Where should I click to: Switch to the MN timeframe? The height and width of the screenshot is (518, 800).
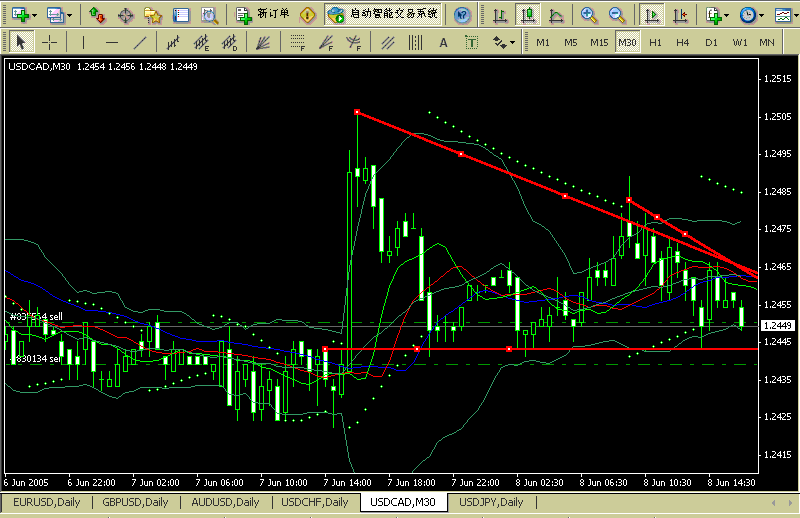coord(767,43)
